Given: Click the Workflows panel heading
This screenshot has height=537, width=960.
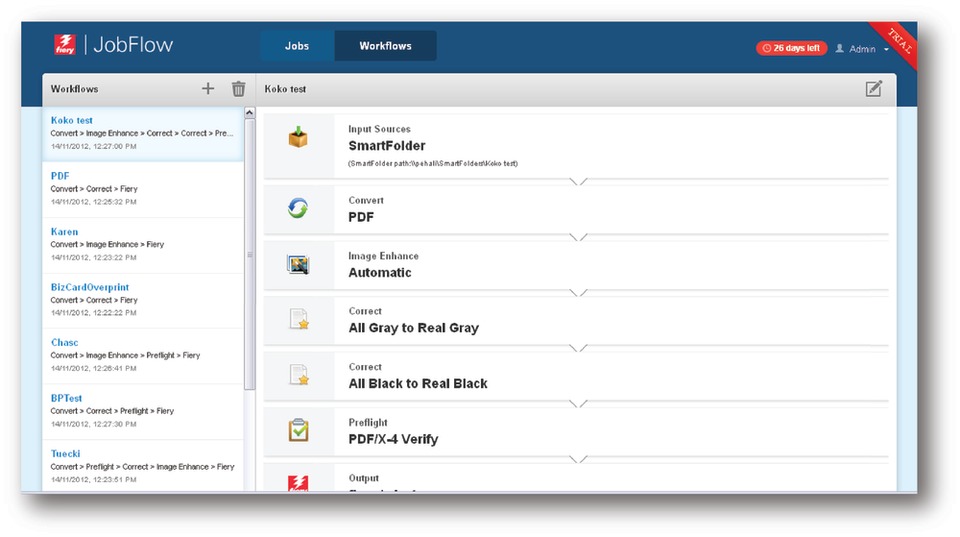Looking at the screenshot, I should point(75,89).
